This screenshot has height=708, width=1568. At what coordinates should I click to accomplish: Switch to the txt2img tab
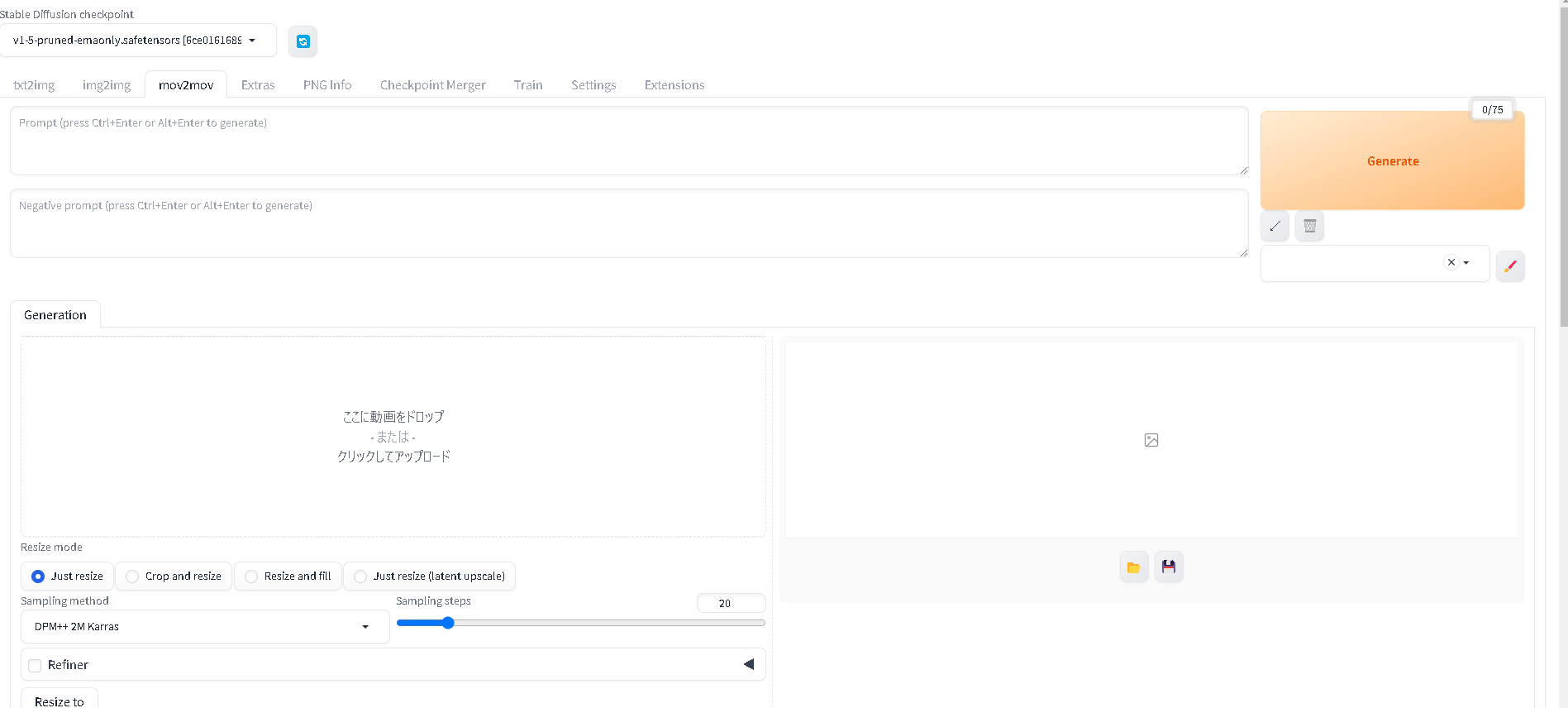(x=34, y=85)
